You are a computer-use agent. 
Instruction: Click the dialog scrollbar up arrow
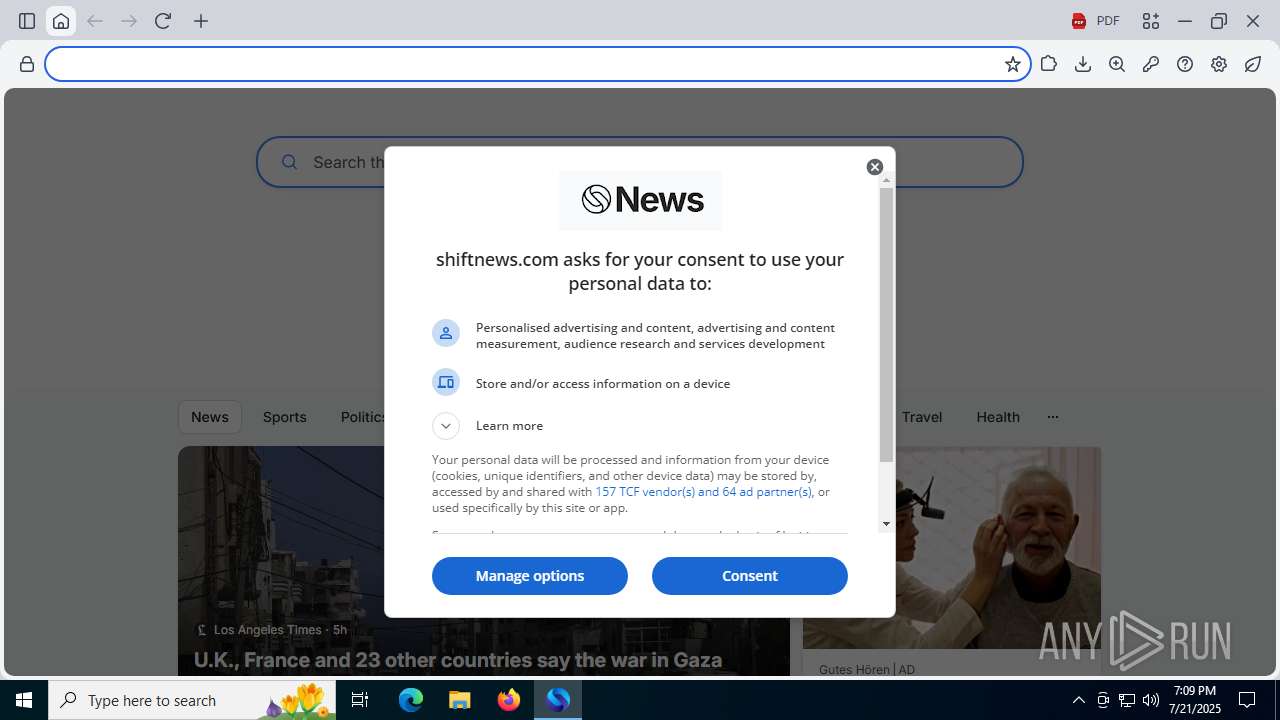[886, 180]
